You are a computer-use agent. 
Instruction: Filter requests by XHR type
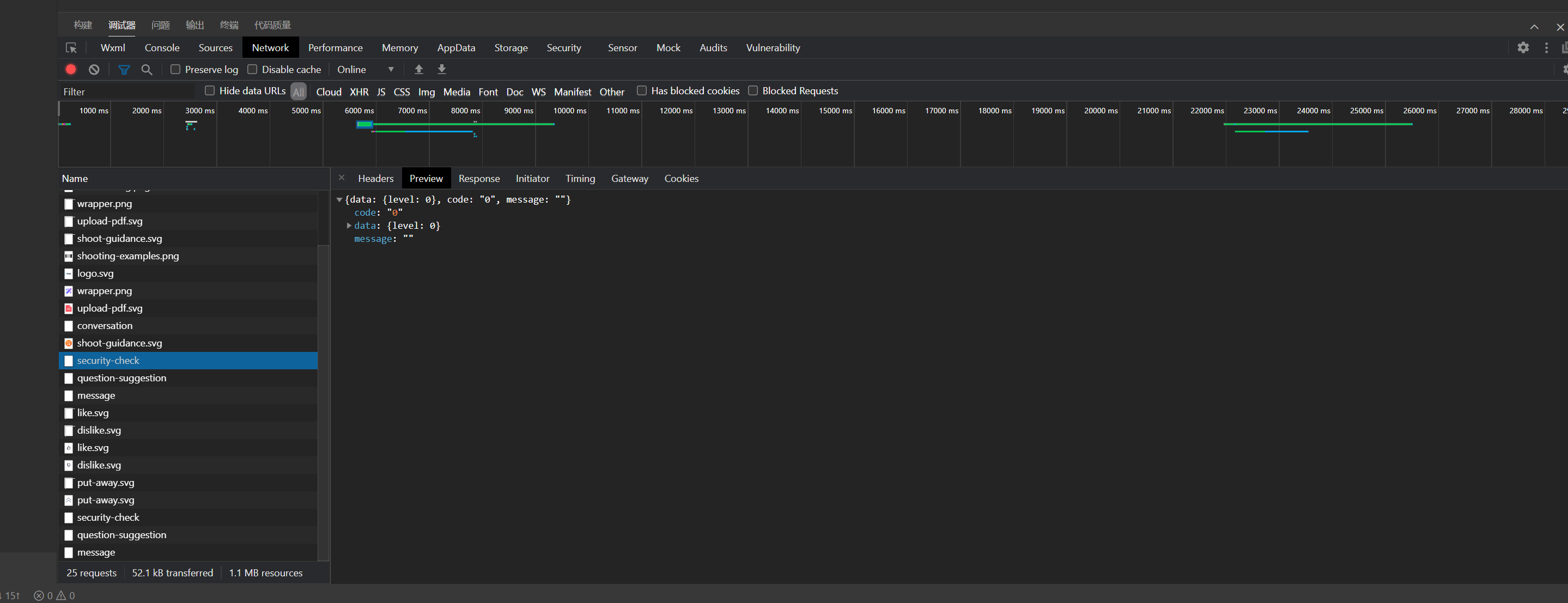tap(358, 92)
